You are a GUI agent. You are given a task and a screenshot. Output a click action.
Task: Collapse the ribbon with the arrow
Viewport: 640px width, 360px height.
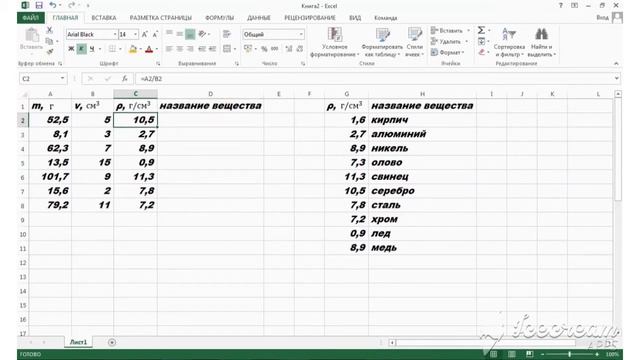tap(616, 64)
